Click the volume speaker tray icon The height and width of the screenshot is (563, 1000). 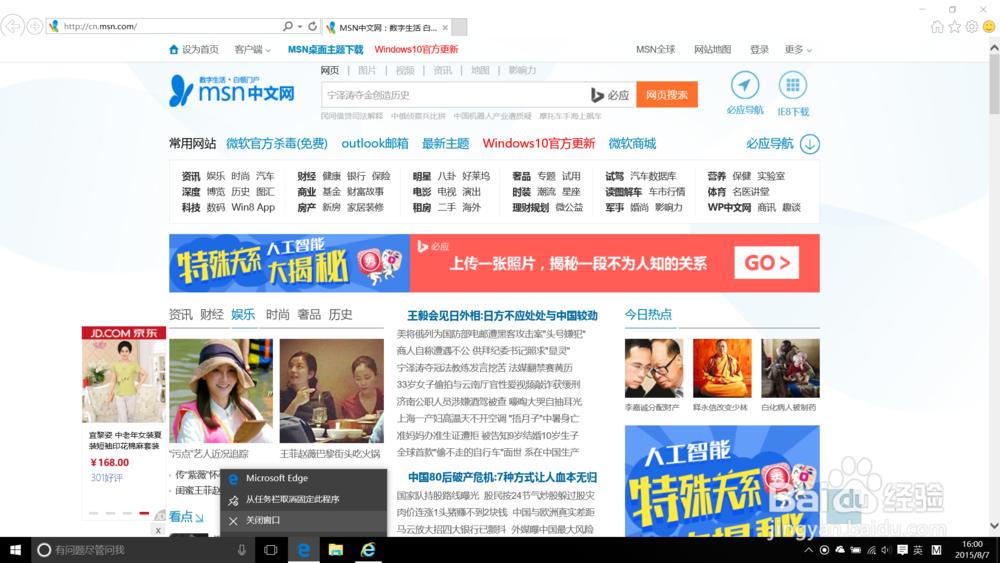886,550
